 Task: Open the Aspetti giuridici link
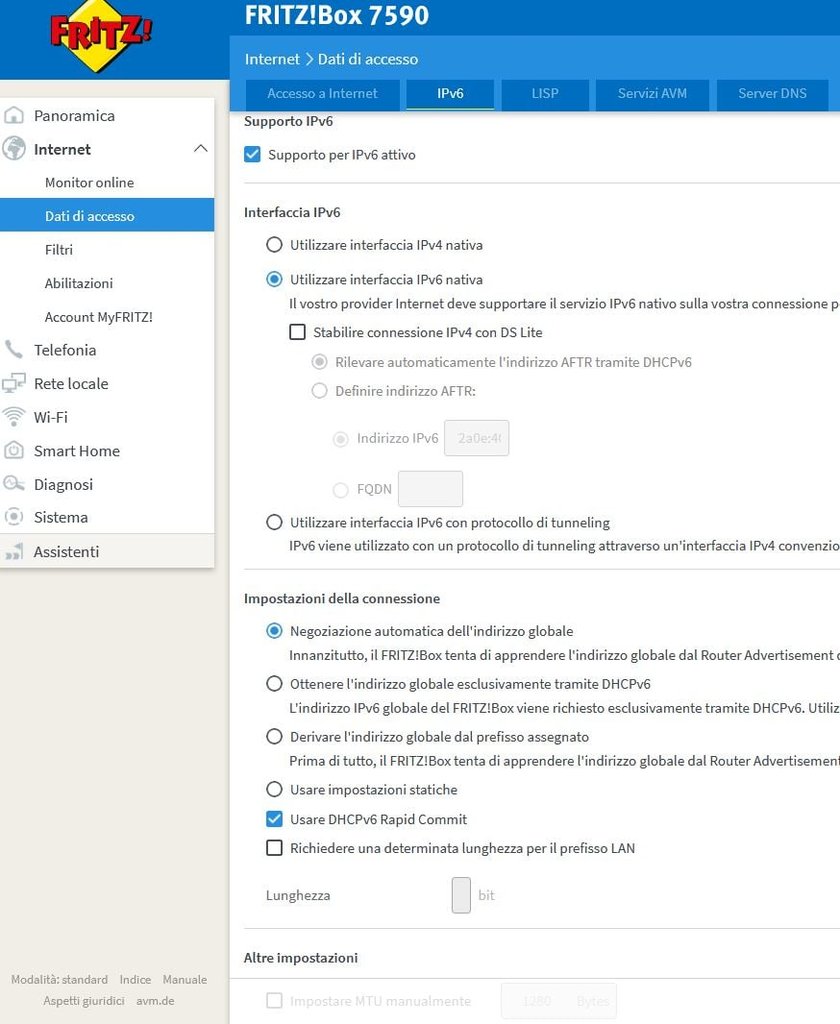pyautogui.click(x=84, y=1000)
